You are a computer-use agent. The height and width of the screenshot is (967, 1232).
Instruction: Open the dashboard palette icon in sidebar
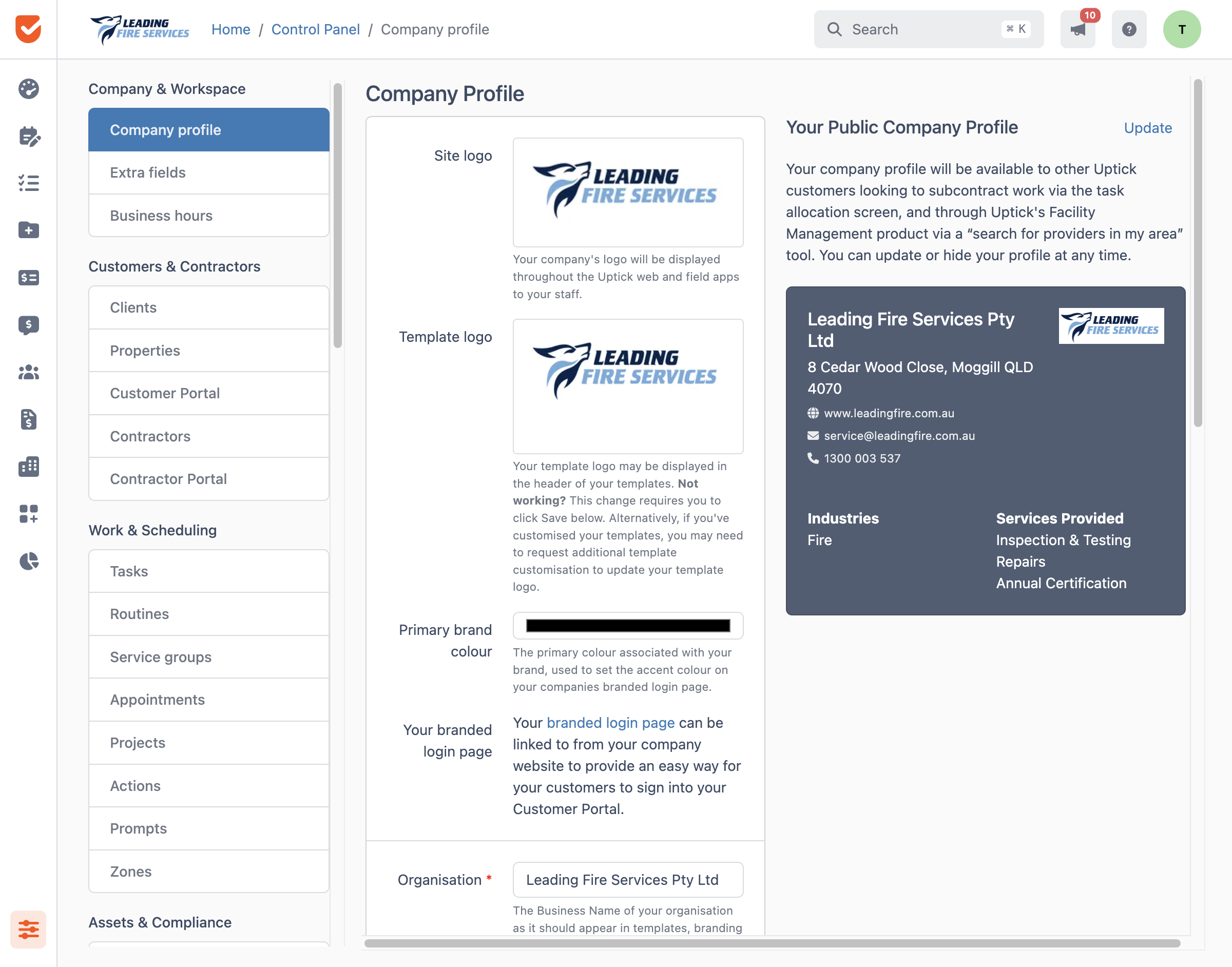[28, 89]
